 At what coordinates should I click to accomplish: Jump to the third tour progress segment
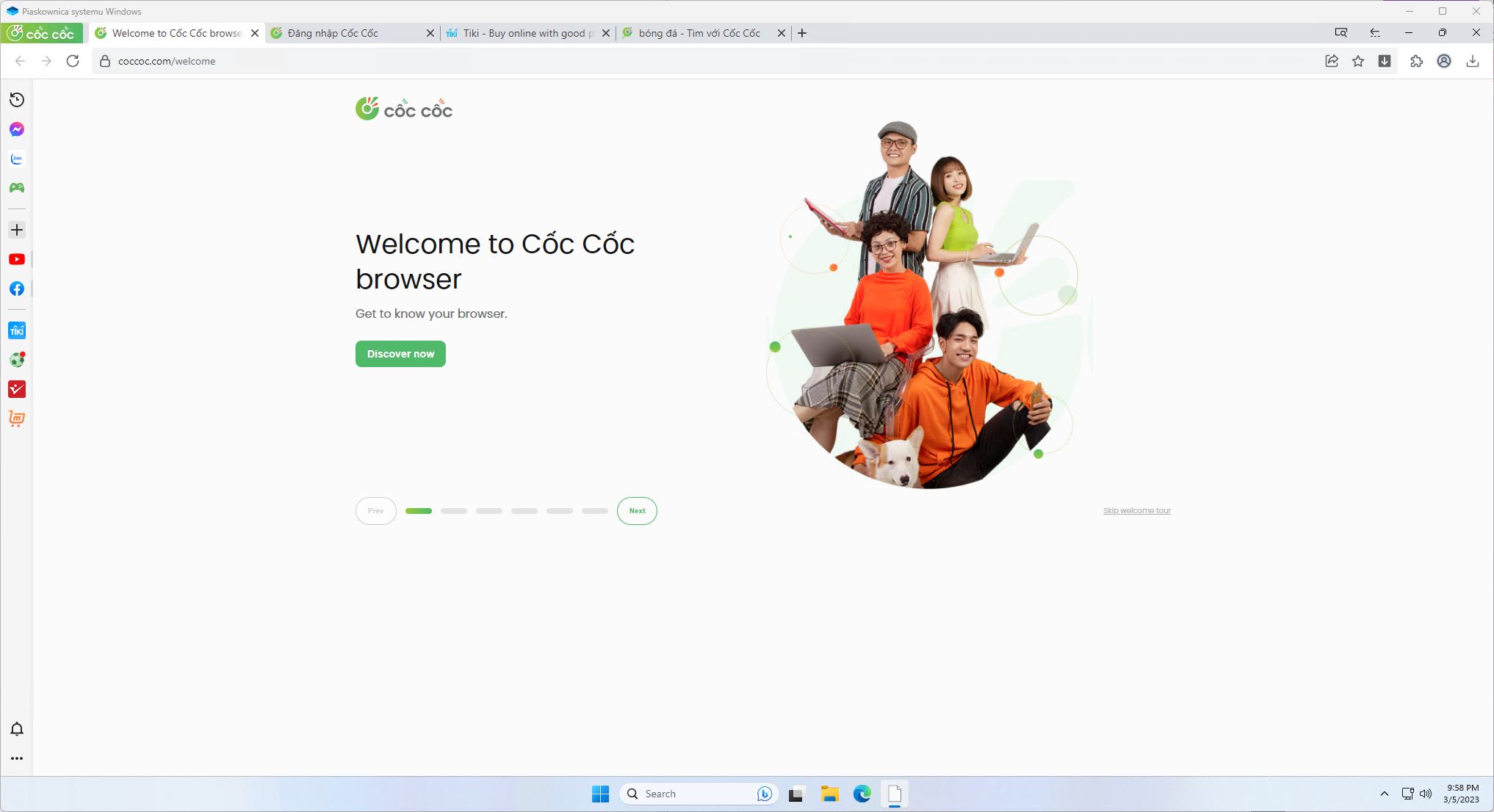tap(488, 511)
